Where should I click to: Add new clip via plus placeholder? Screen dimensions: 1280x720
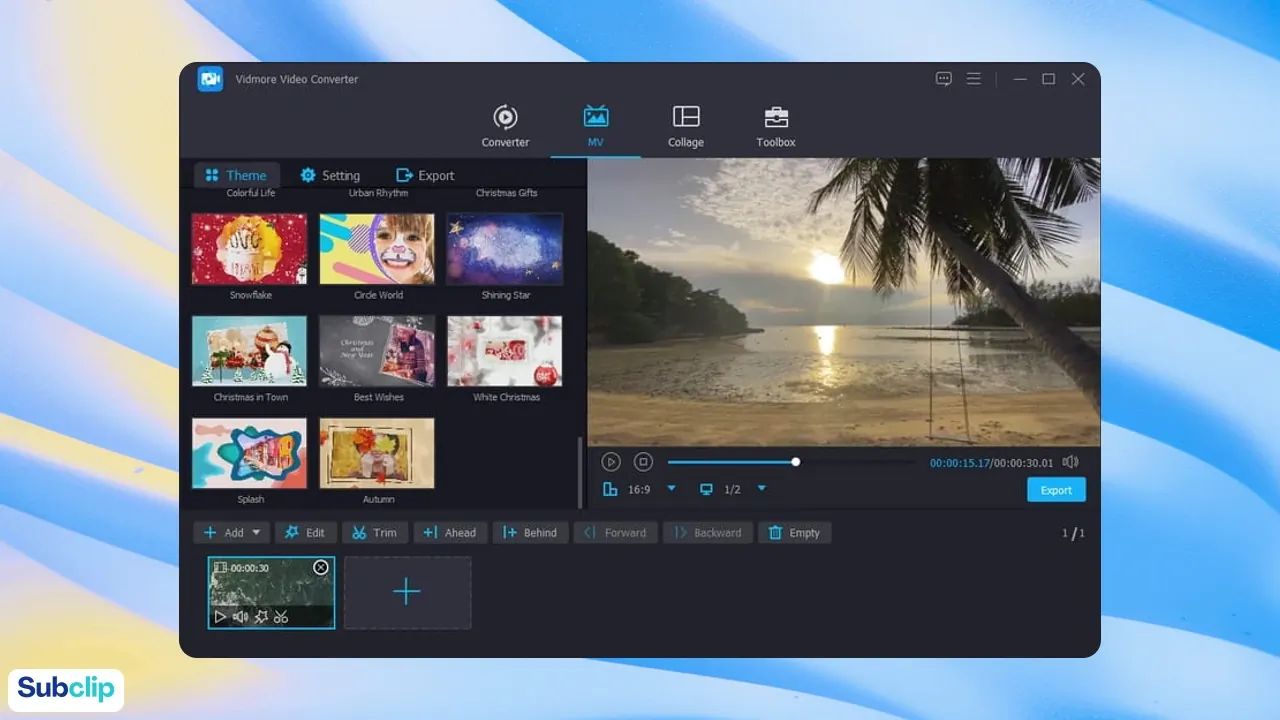[x=407, y=593]
